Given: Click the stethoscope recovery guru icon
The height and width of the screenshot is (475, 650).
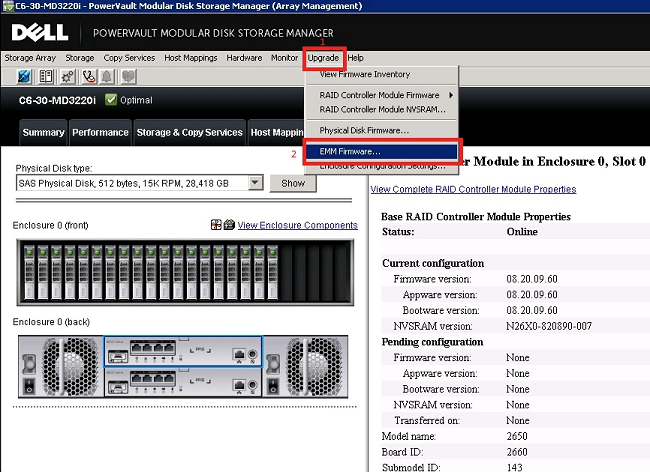Looking at the screenshot, I should click(88, 76).
